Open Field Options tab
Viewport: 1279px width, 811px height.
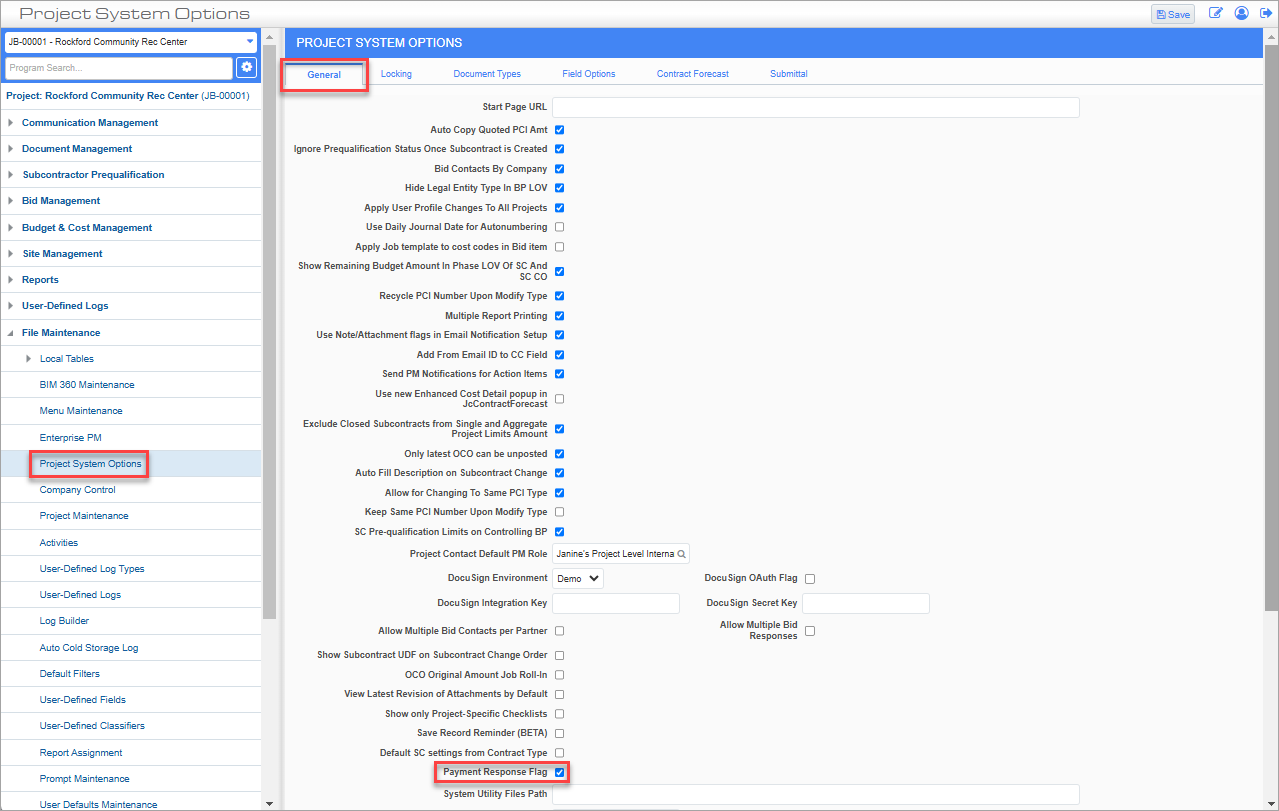(589, 74)
